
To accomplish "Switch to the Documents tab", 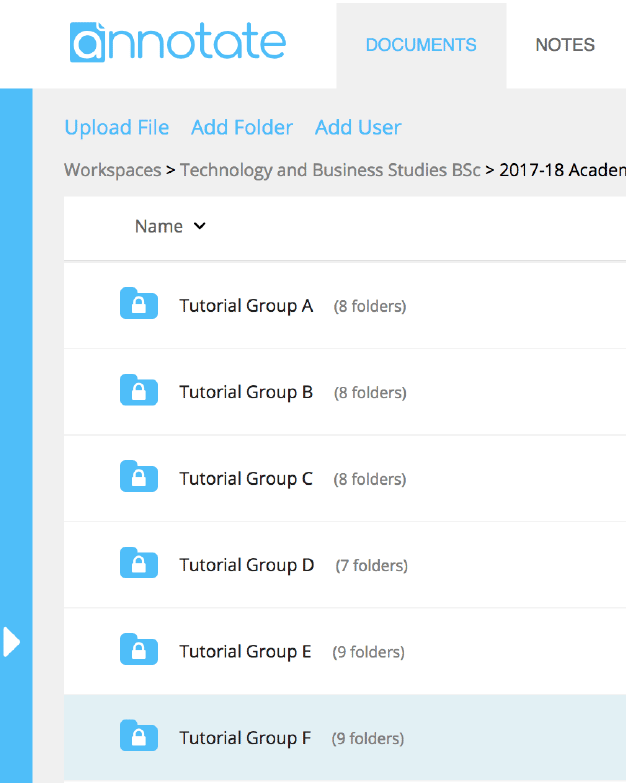I will (x=421, y=45).
